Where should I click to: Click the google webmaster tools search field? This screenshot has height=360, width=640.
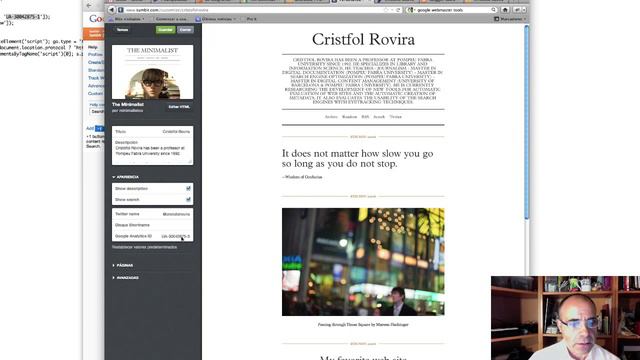pos(452,10)
